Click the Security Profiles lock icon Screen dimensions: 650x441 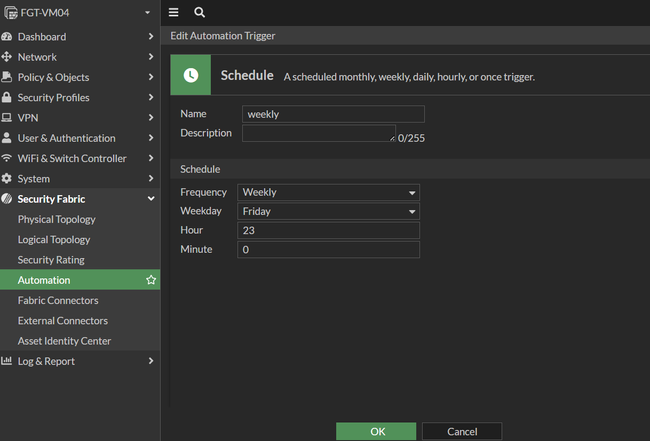tap(7, 98)
